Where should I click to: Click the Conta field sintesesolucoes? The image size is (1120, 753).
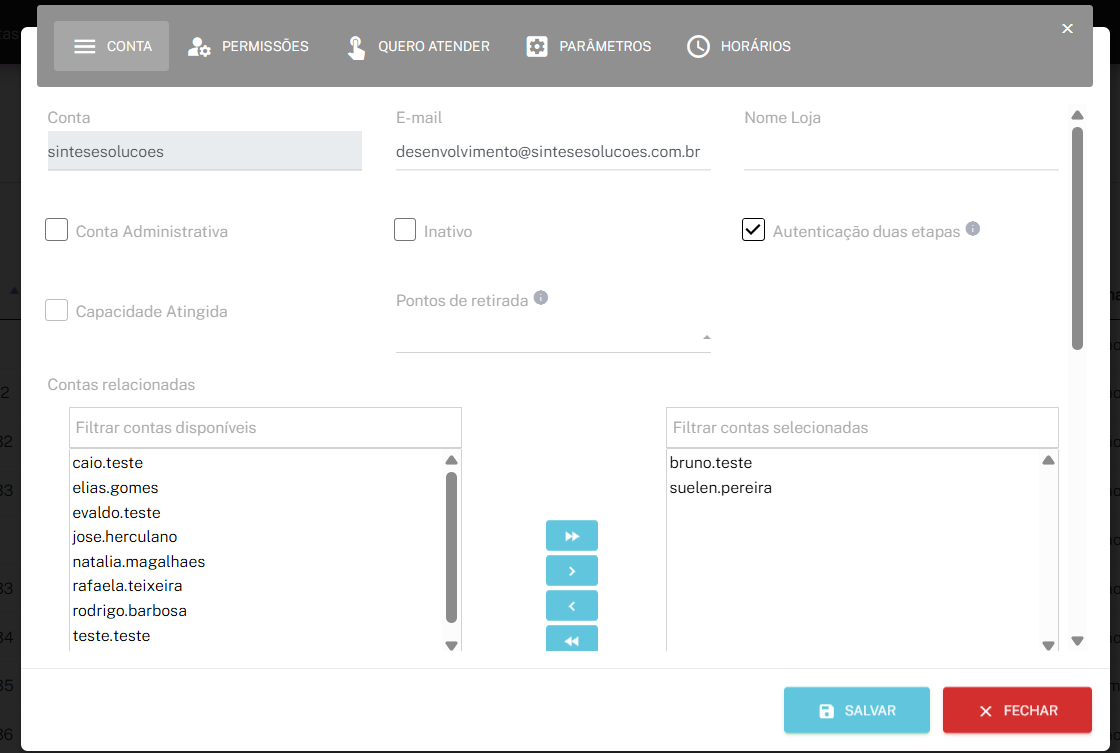[204, 151]
